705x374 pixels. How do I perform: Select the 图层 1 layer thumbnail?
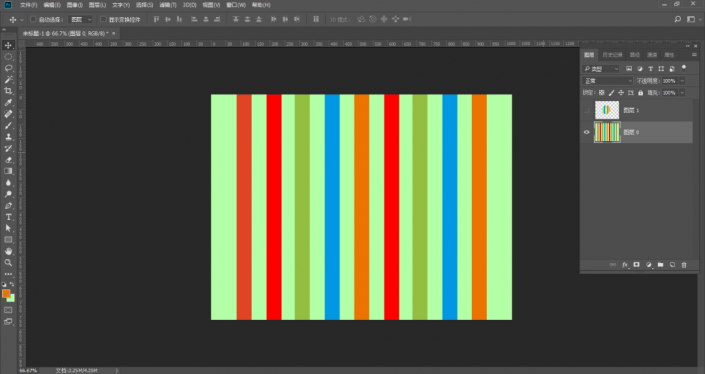point(607,110)
